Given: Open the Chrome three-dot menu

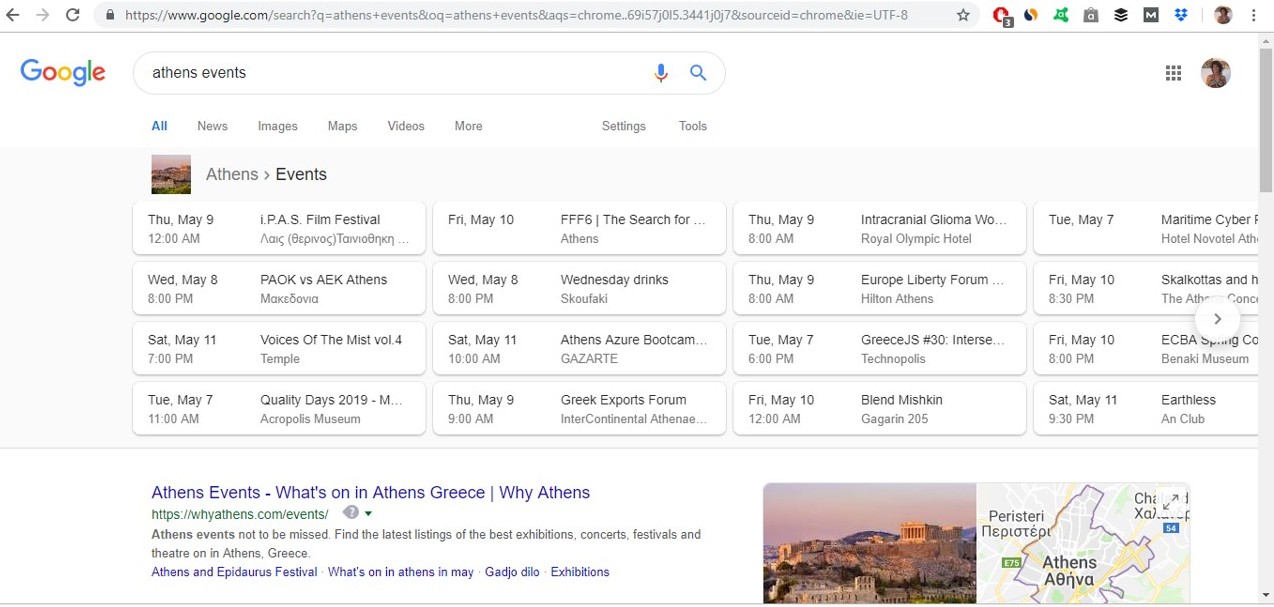Looking at the screenshot, I should (1254, 15).
